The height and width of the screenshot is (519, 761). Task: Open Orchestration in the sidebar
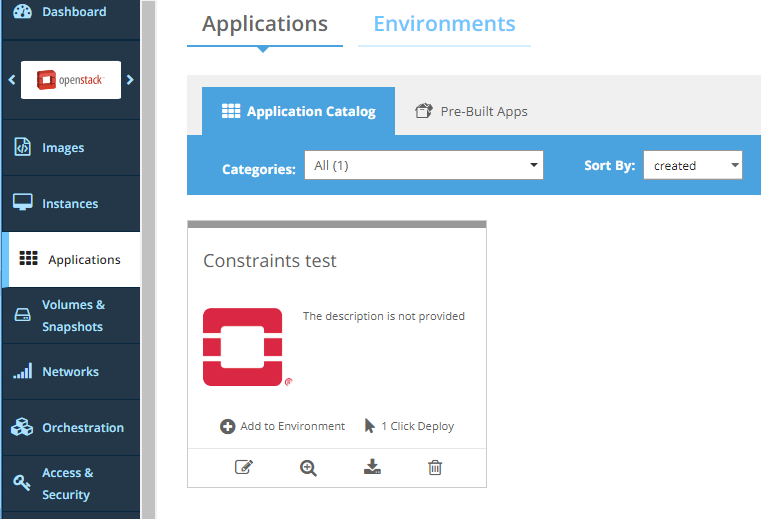(82, 428)
